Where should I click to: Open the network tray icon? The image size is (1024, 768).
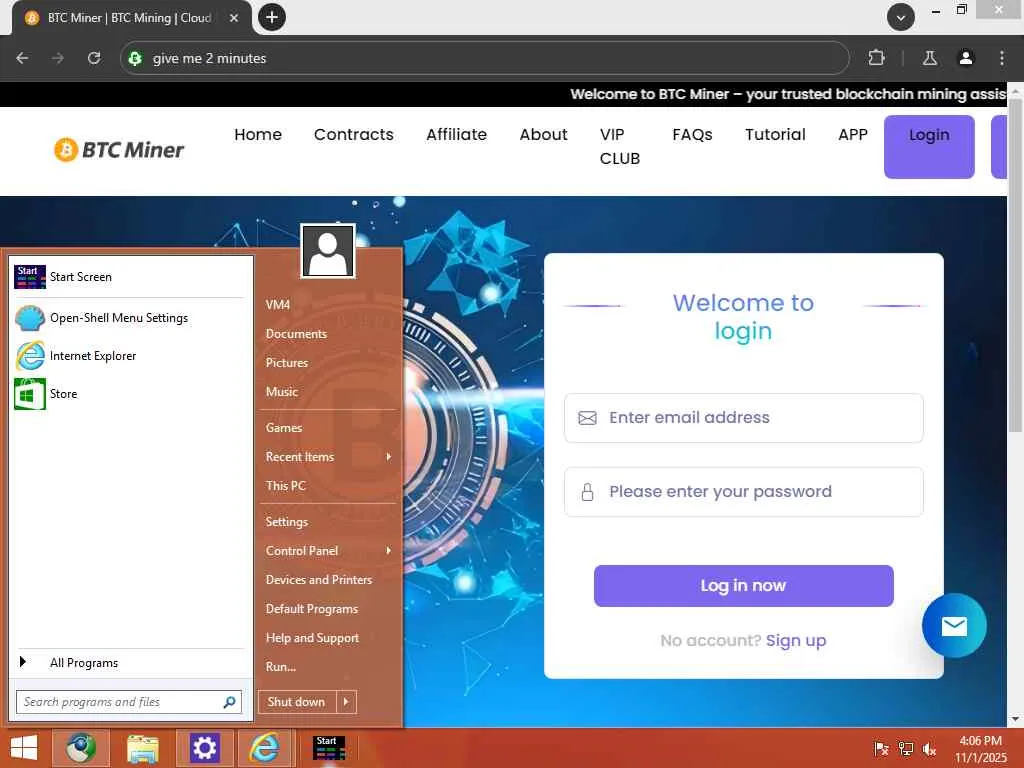905,749
